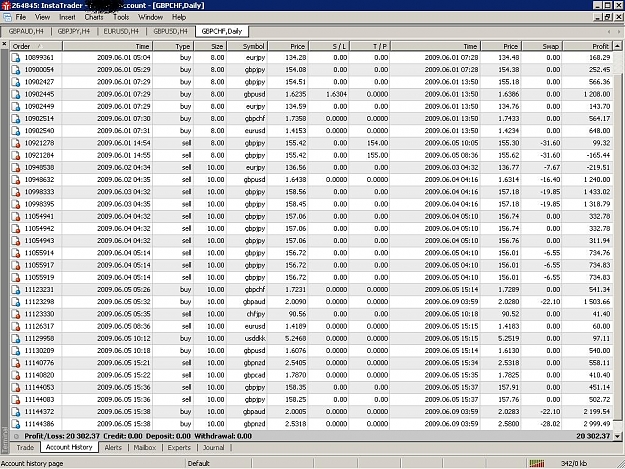Switch to the GBPAUD,H4 chart tab
625x469 pixels.
(26, 31)
